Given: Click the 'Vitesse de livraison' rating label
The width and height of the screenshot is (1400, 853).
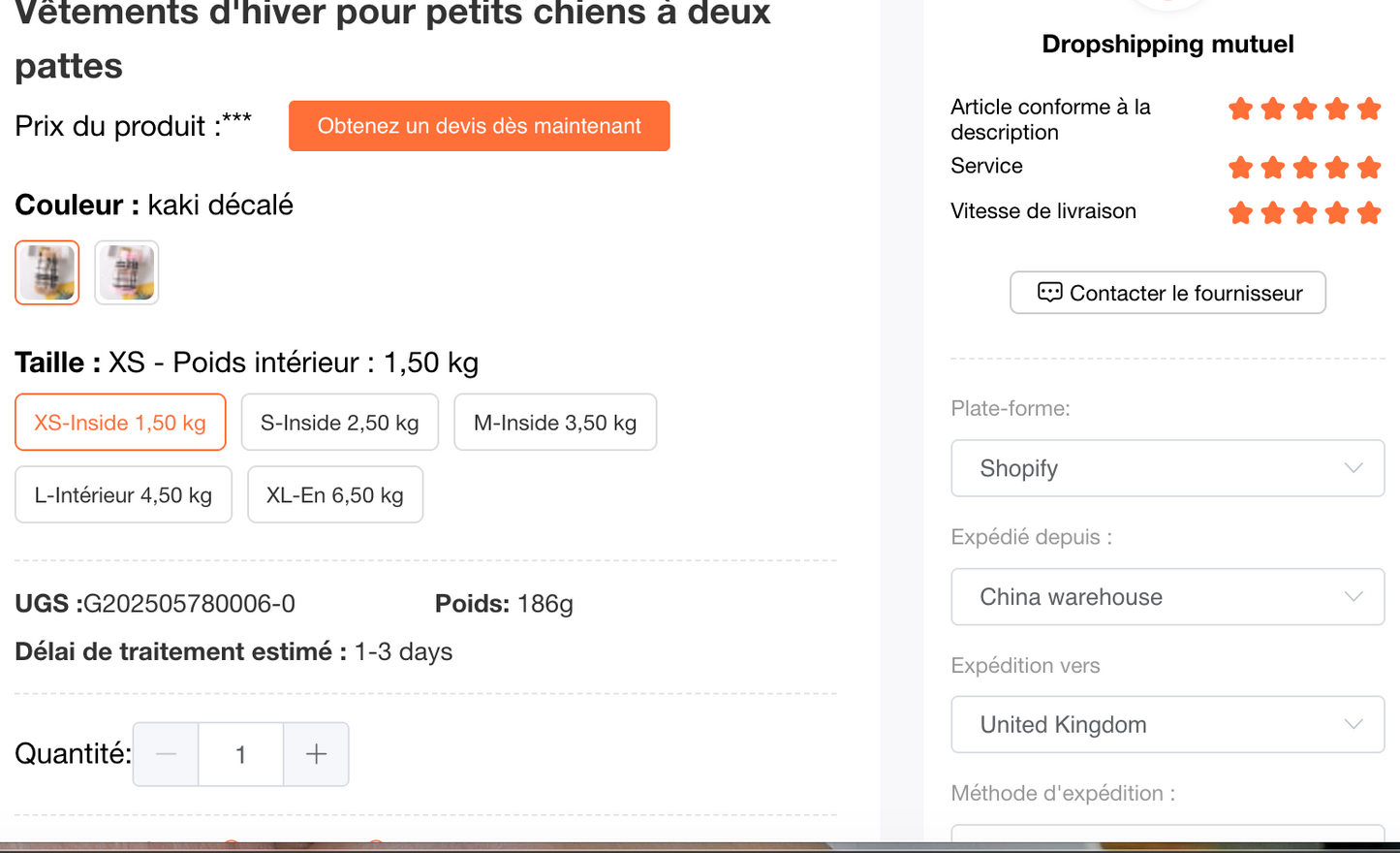Looking at the screenshot, I should coord(1043,211).
